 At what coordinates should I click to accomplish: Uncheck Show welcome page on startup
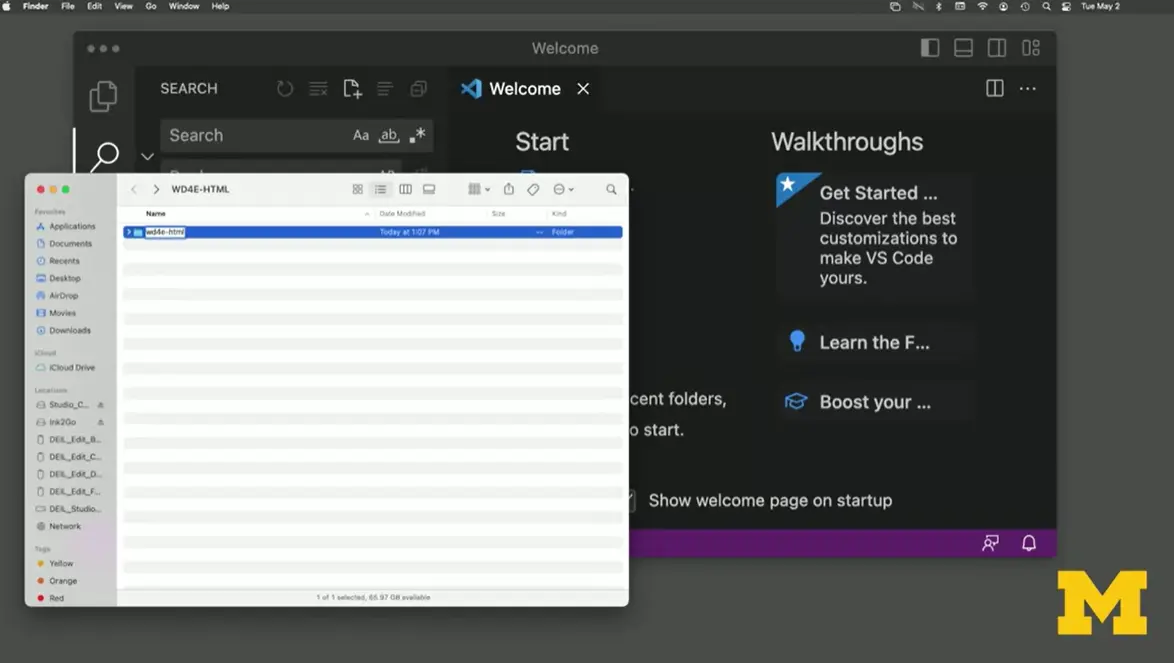click(632, 500)
